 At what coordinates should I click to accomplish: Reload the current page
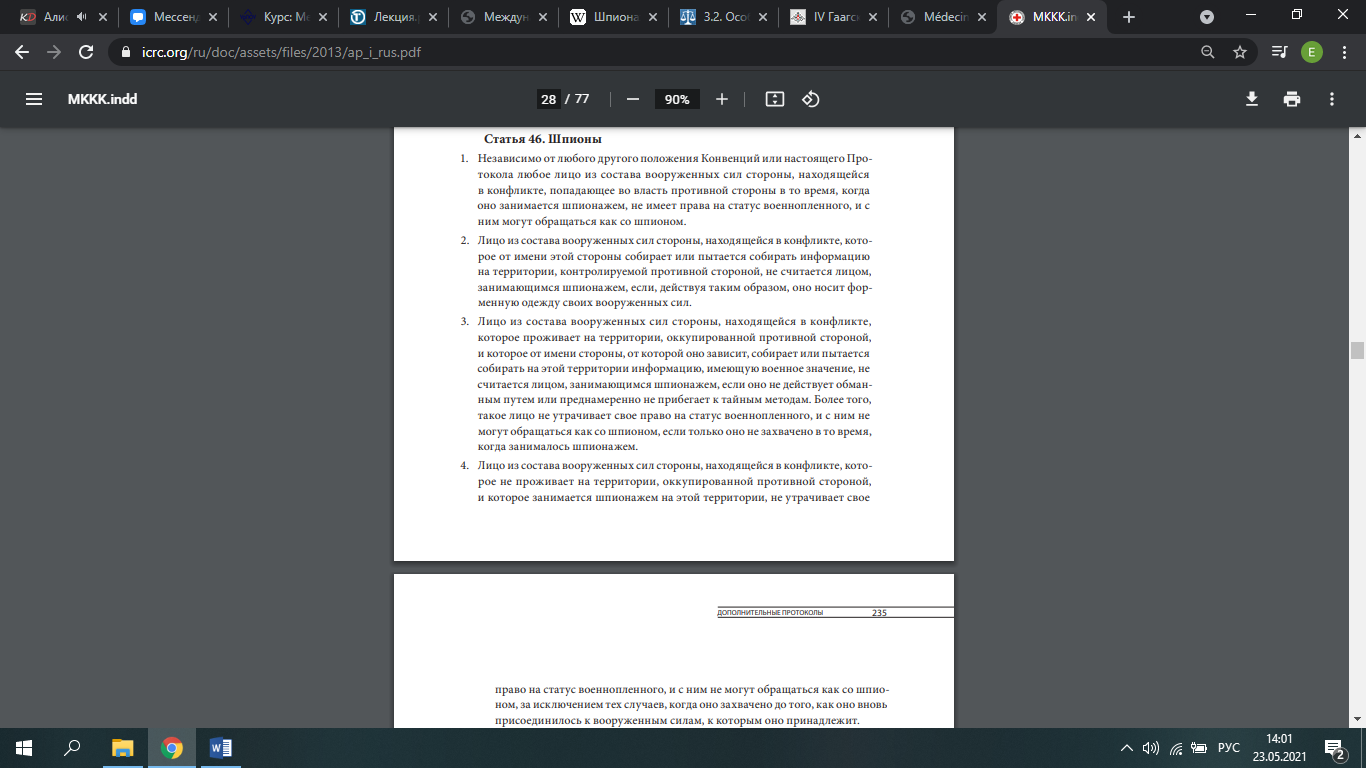coord(86,52)
